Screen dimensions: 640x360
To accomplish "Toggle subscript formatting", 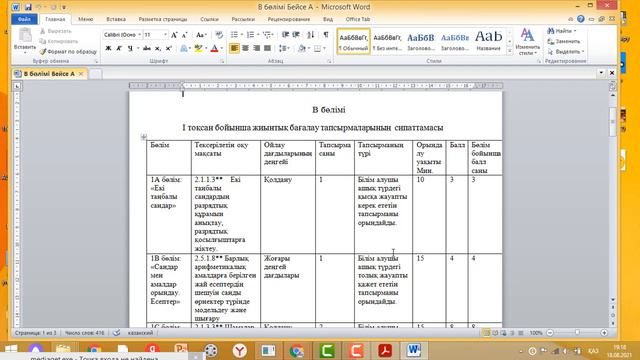I will click(158, 48).
